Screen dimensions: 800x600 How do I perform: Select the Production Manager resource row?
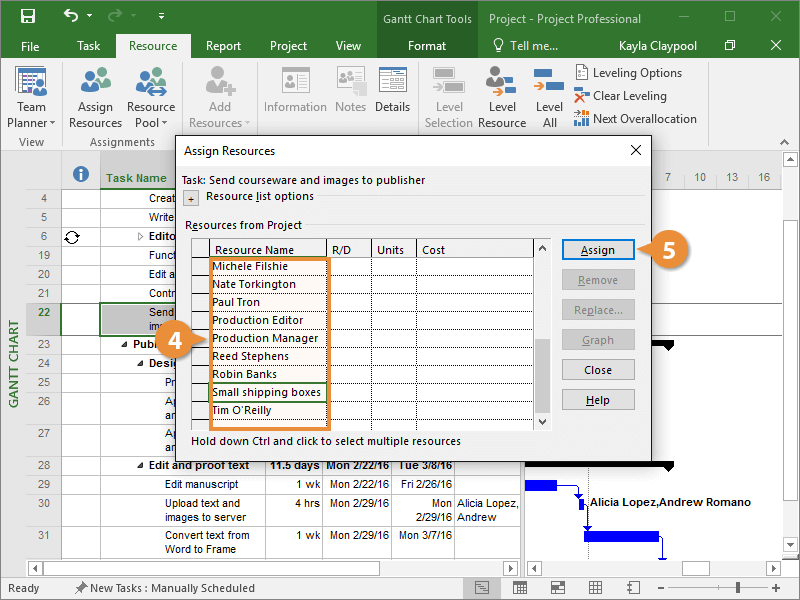pos(265,338)
